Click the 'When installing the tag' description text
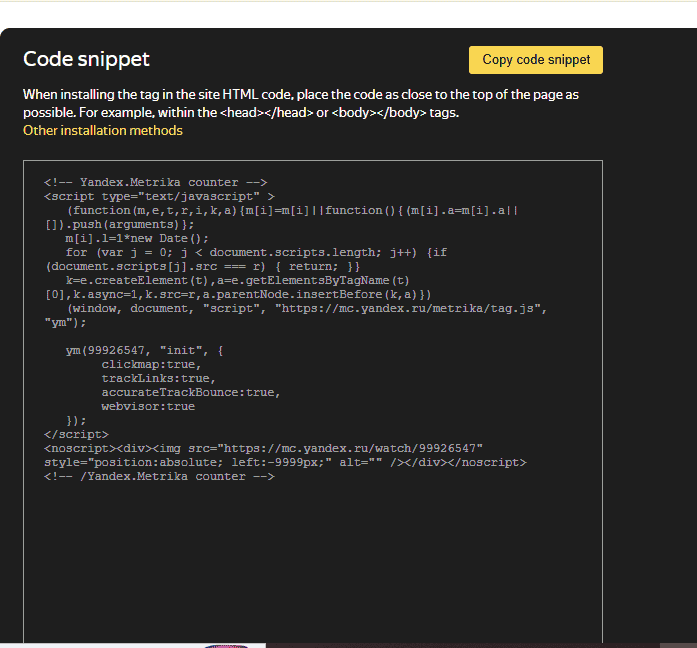The image size is (697, 648). point(301,104)
